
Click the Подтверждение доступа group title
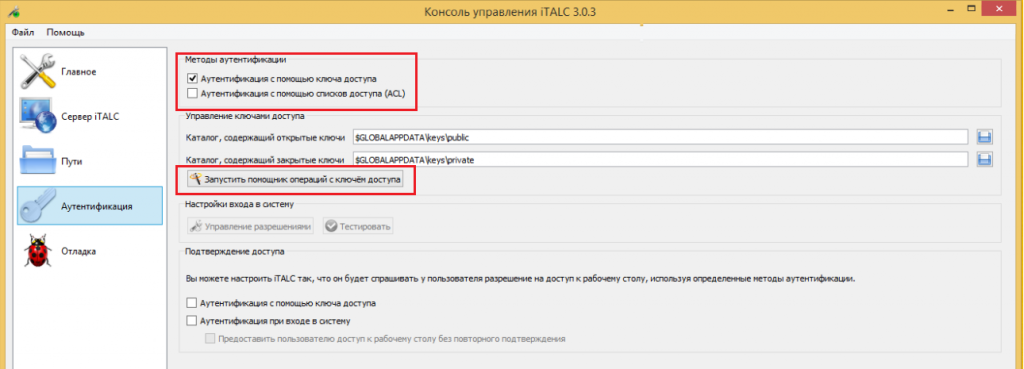(234, 251)
